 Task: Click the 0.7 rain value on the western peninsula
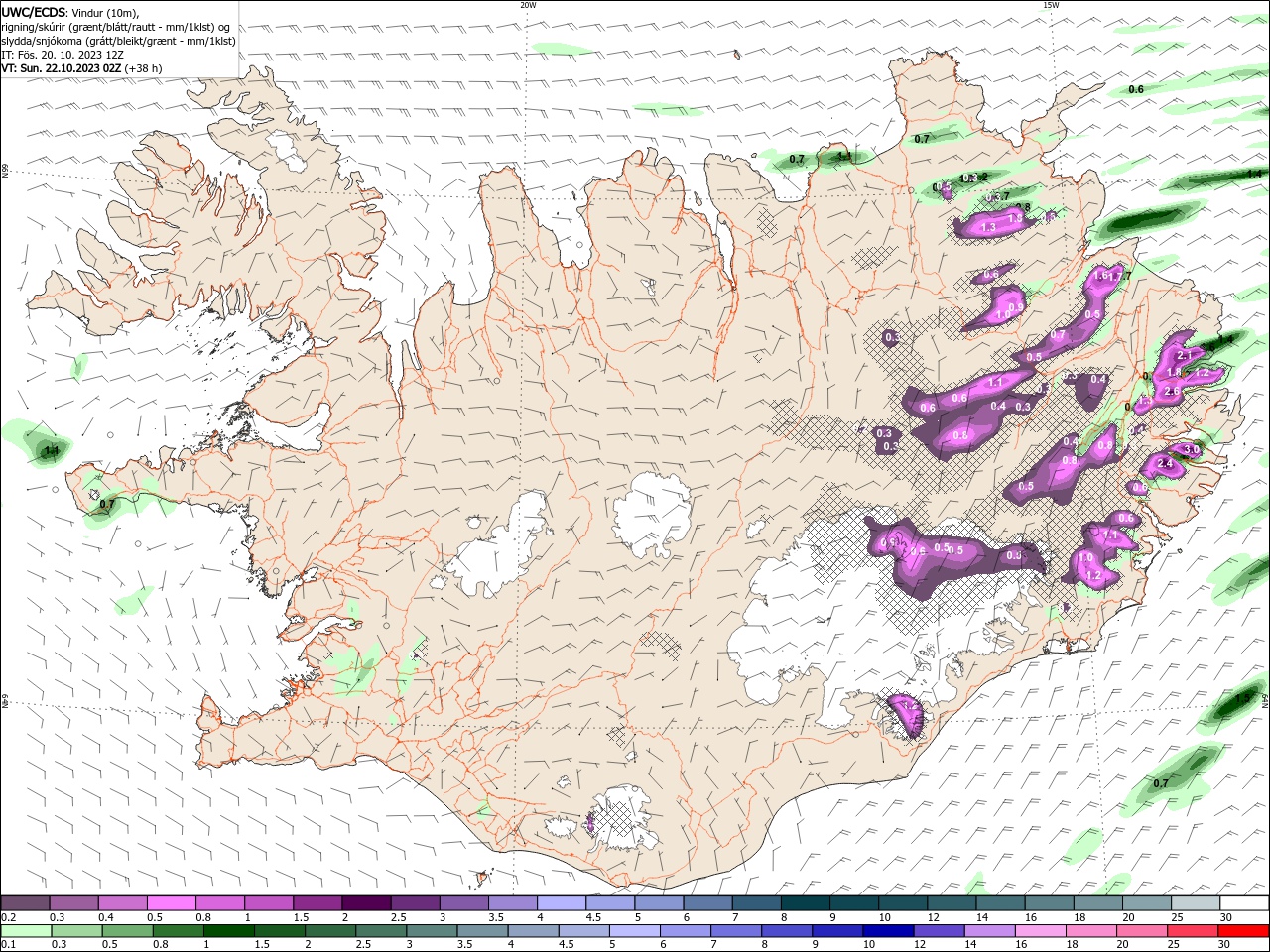click(107, 505)
